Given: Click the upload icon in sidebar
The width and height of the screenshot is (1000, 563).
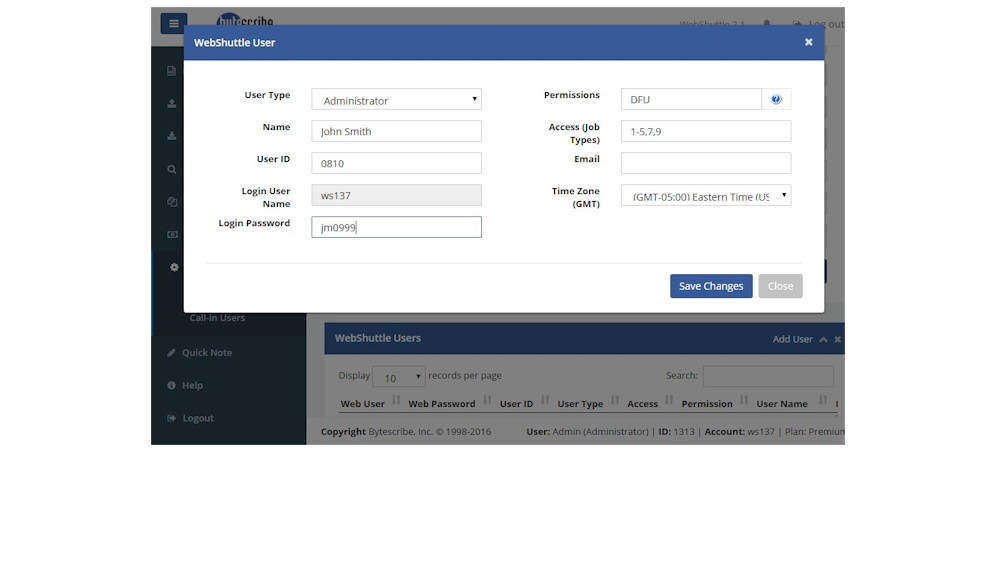Looking at the screenshot, I should (172, 103).
